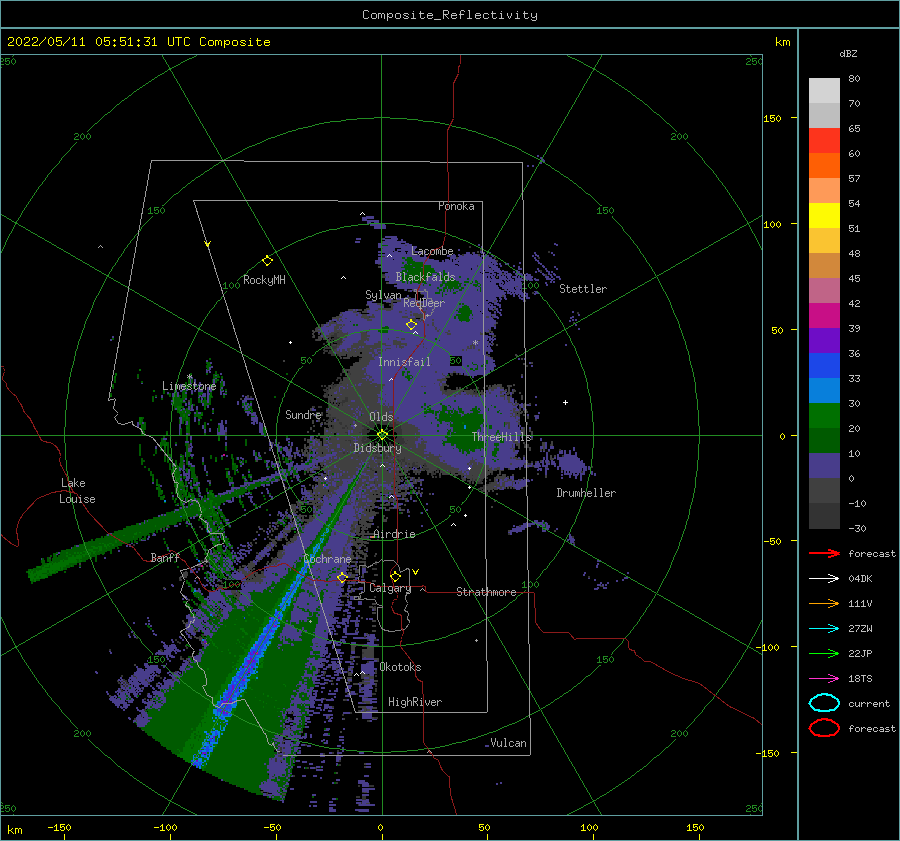Click the Innisfail town label
900x841 pixels.
click(404, 362)
